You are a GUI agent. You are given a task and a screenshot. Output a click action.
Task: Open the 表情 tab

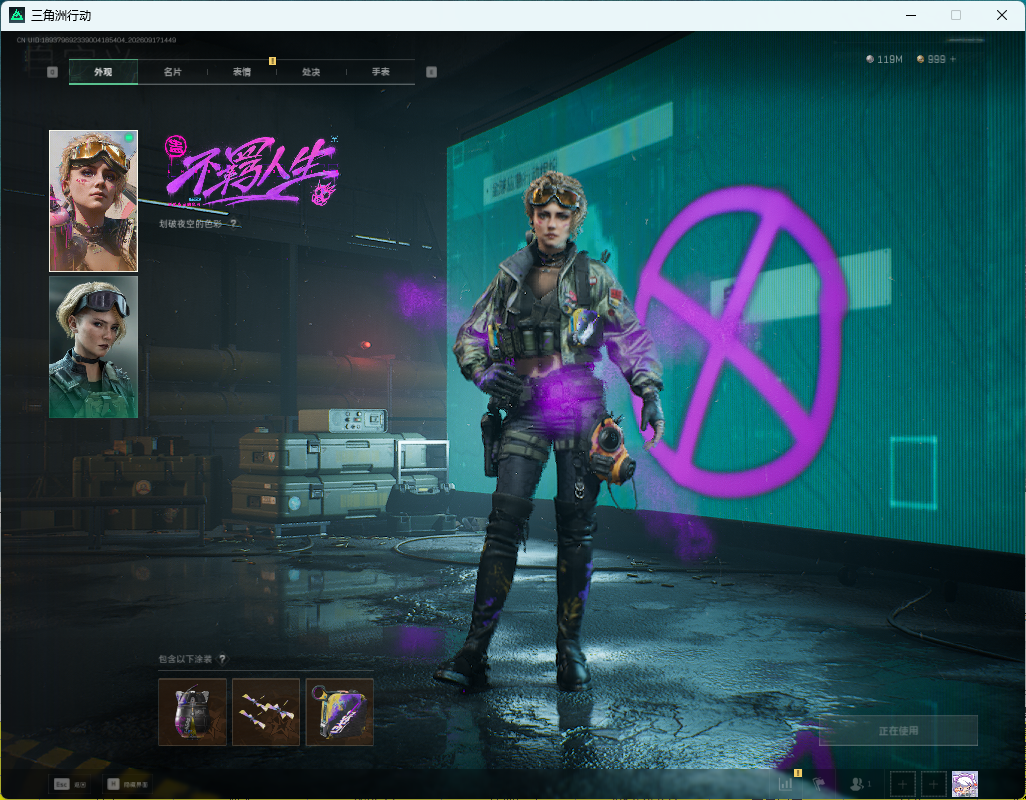242,72
